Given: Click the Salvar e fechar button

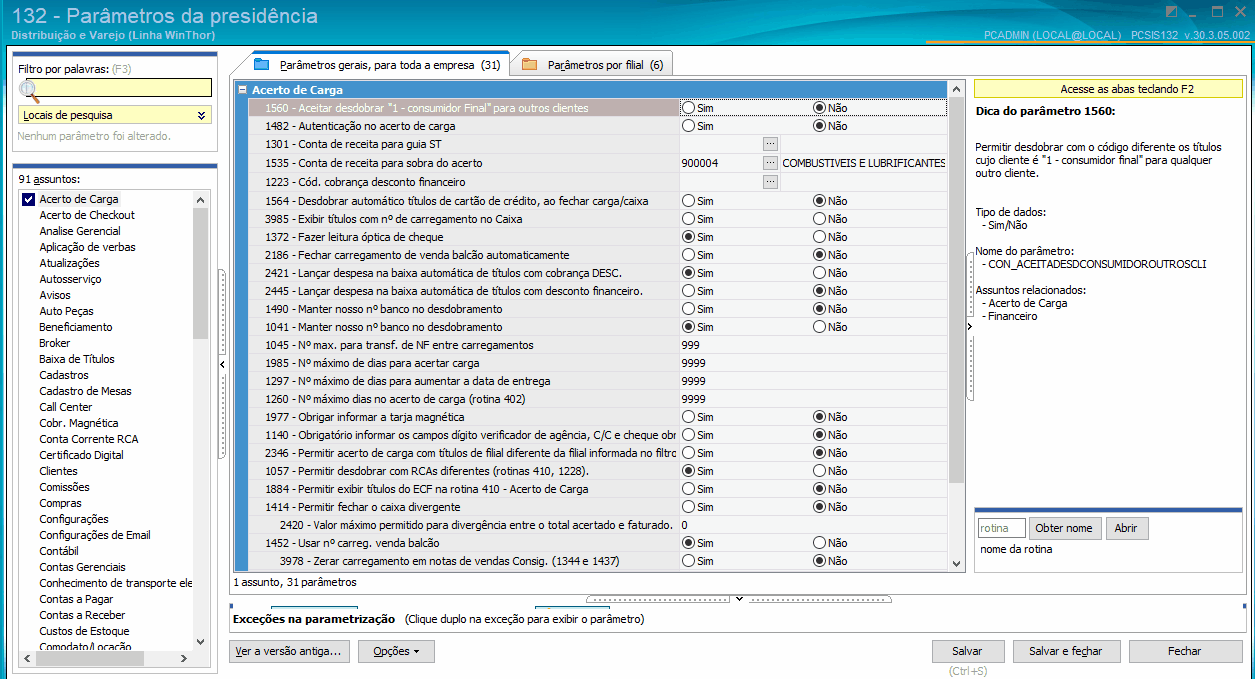Looking at the screenshot, I should coord(1065,651).
